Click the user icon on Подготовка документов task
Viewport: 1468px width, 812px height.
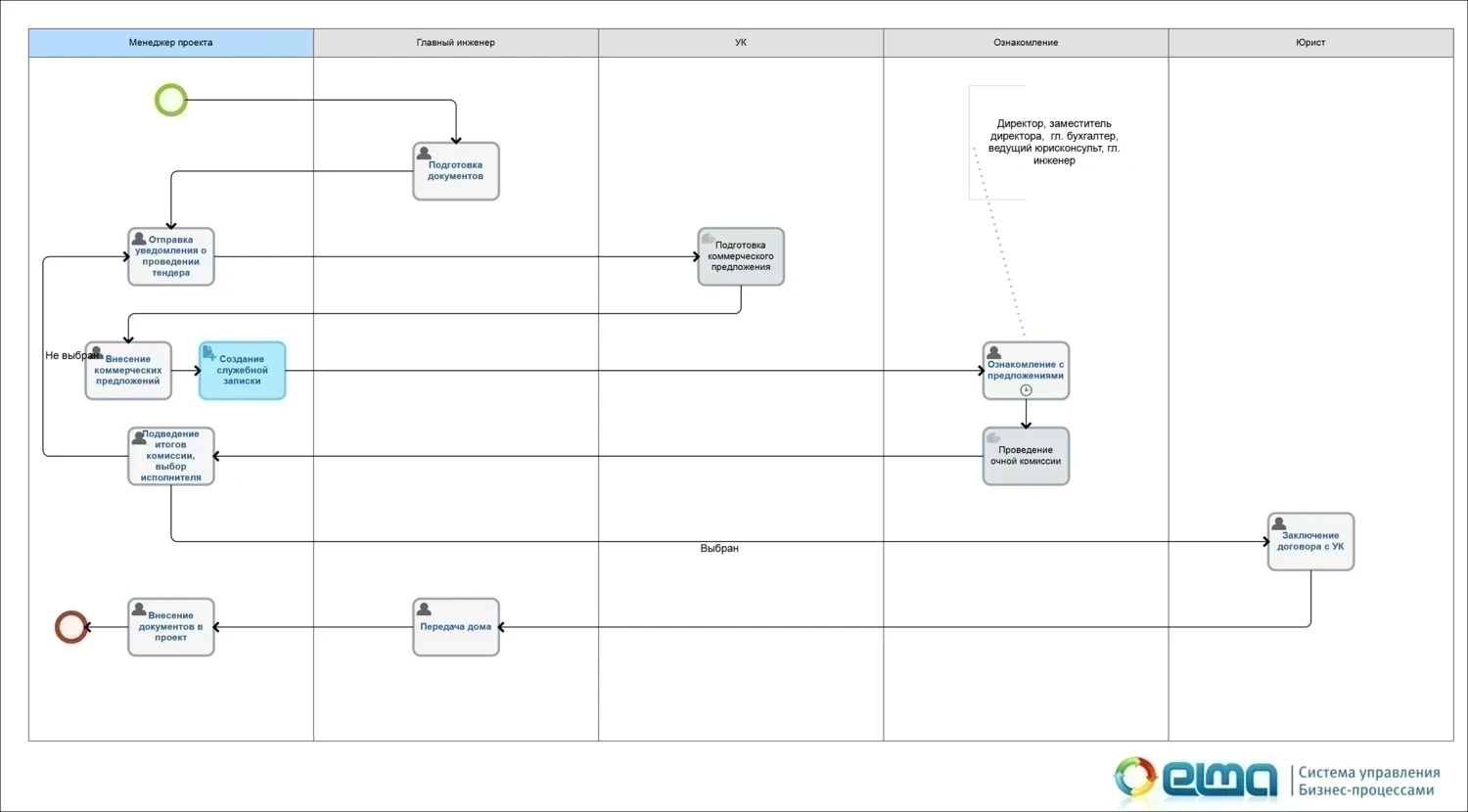pyautogui.click(x=424, y=154)
